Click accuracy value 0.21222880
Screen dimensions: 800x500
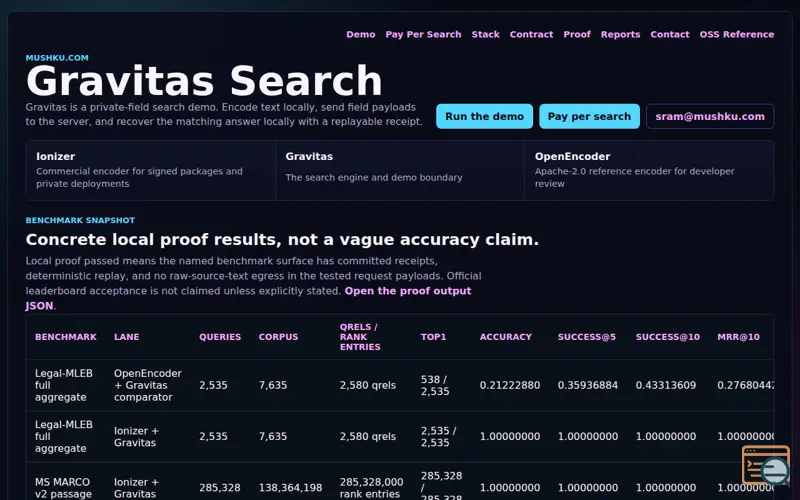point(510,385)
